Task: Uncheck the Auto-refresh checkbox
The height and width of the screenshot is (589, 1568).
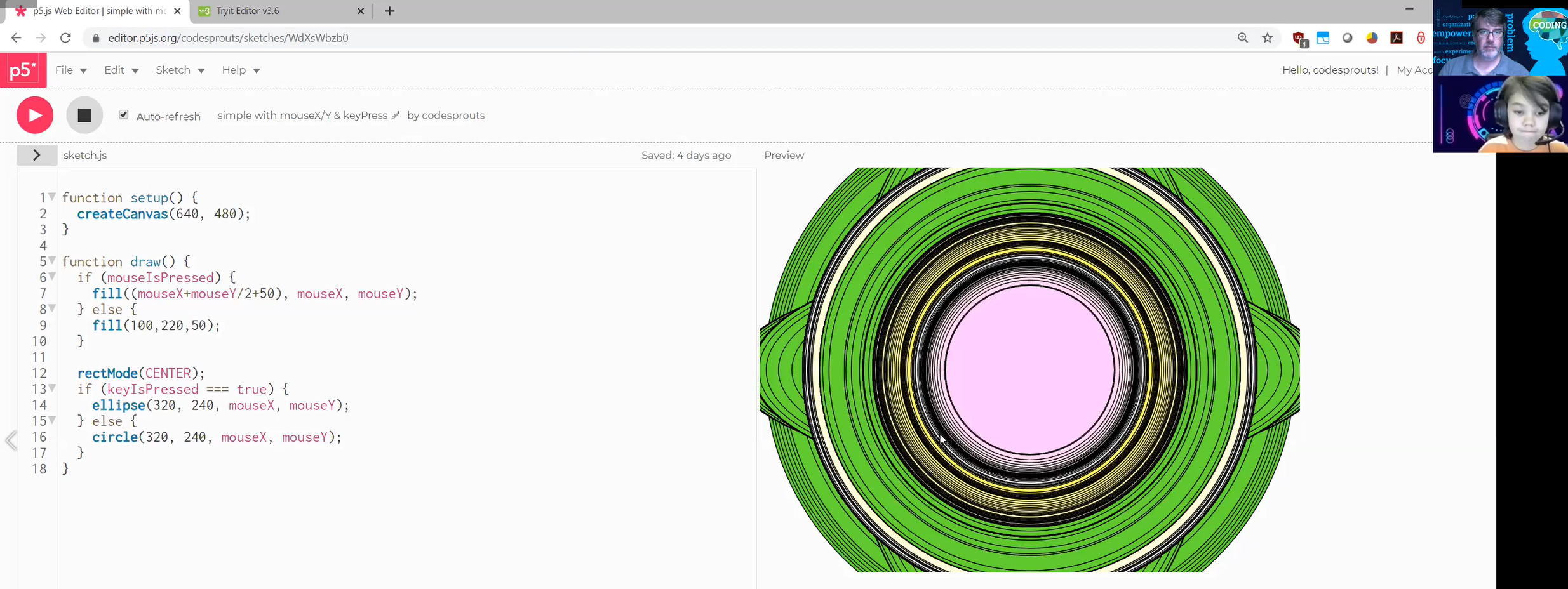Action: click(124, 115)
